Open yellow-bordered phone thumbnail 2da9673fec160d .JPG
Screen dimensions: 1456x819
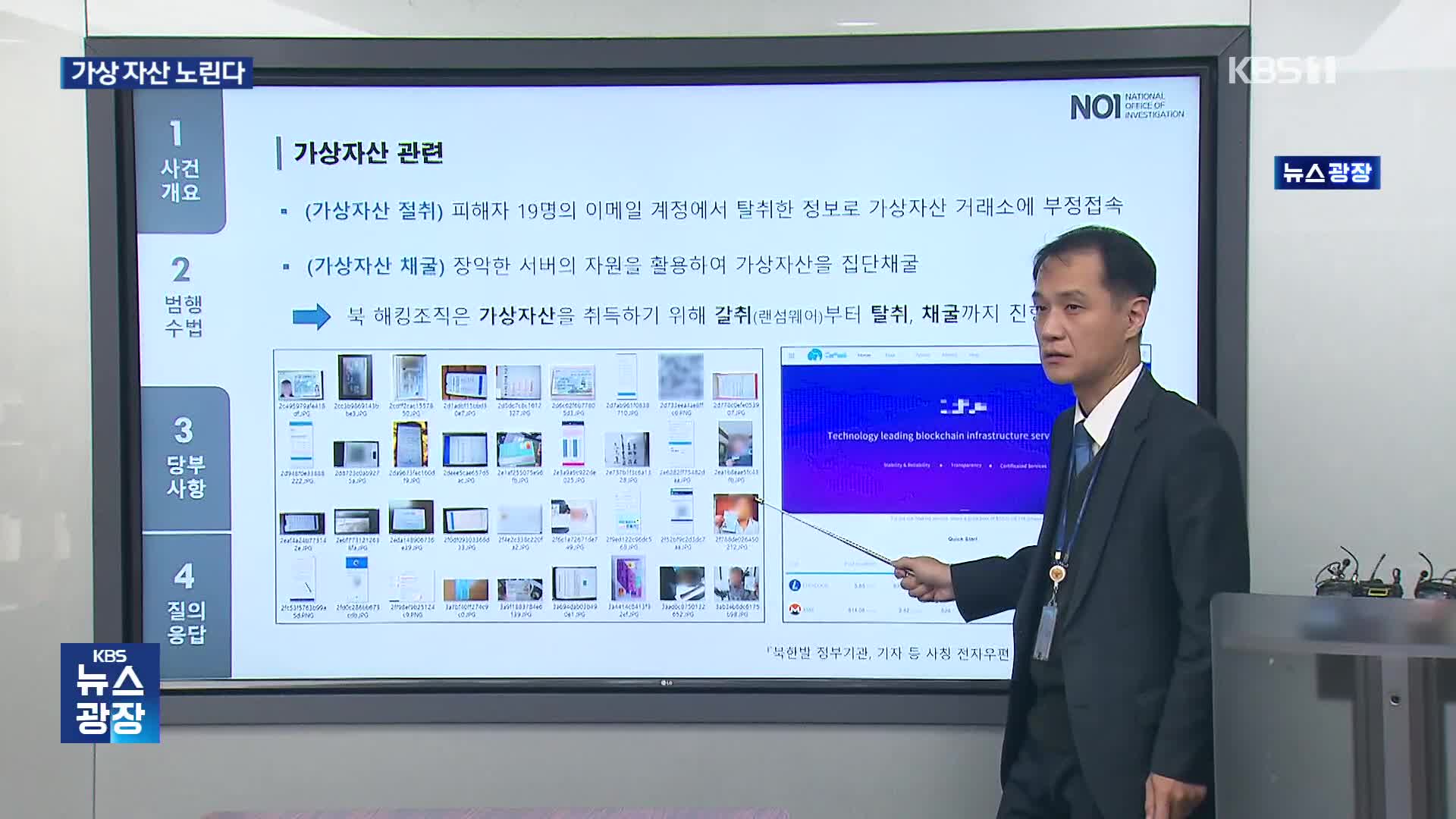pos(410,444)
